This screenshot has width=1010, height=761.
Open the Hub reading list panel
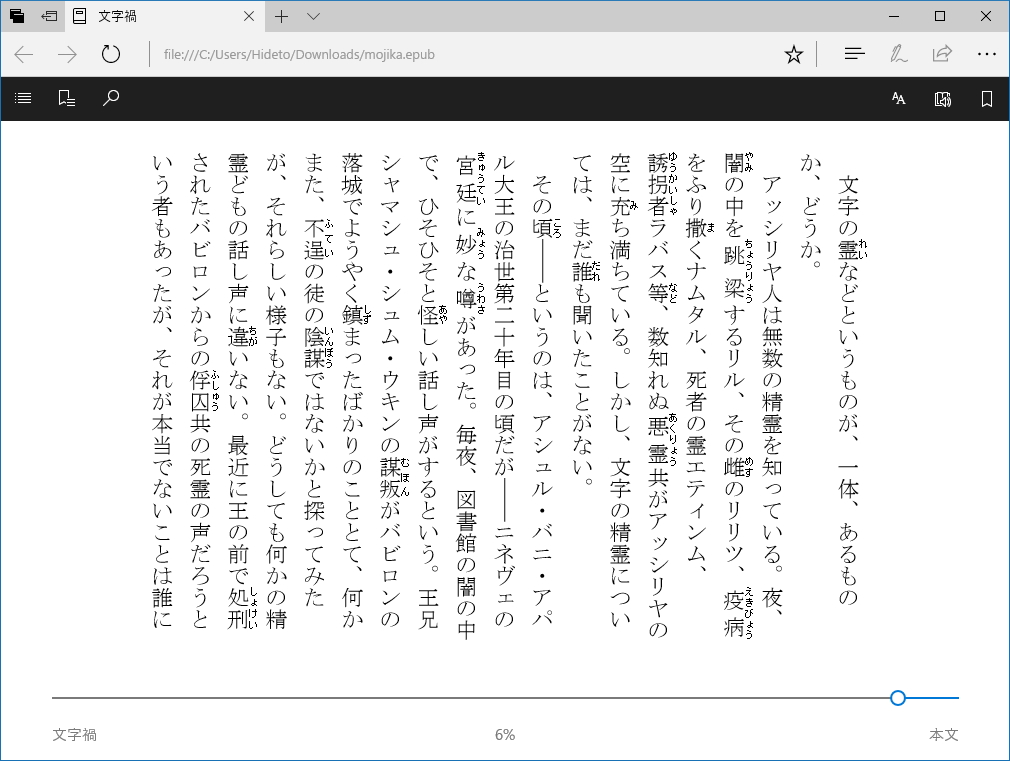point(854,54)
